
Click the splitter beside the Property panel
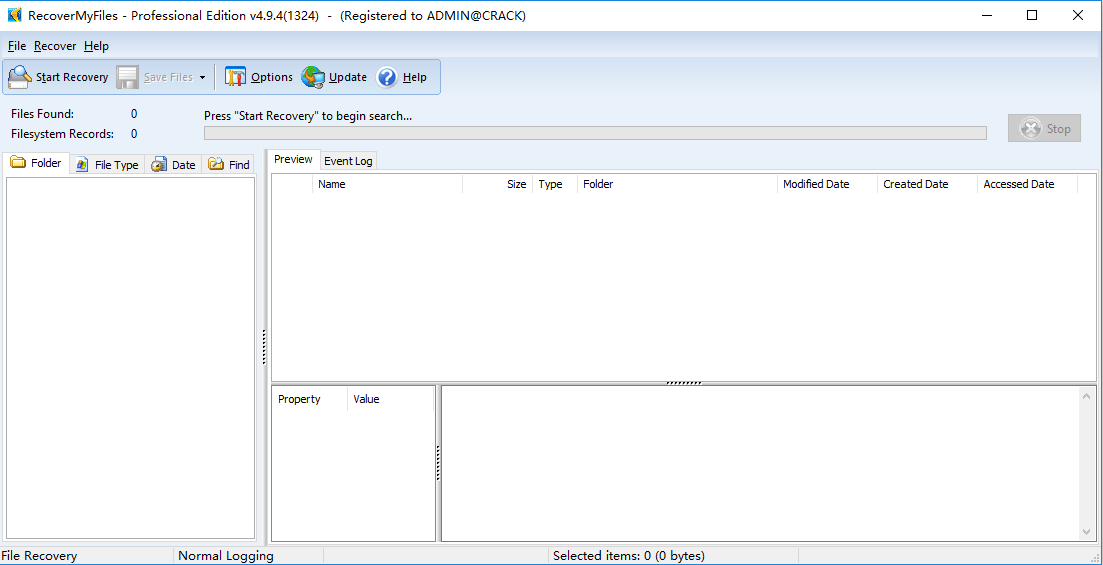(x=438, y=463)
